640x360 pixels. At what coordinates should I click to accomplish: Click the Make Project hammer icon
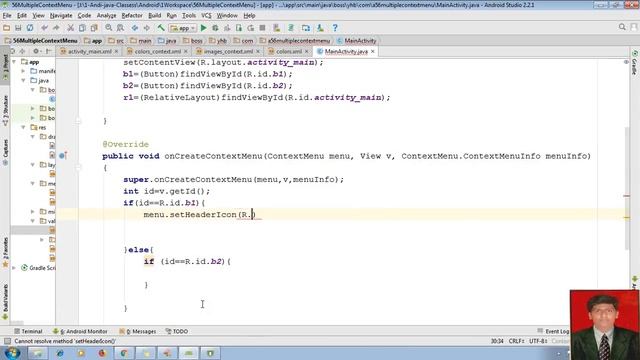(161, 28)
